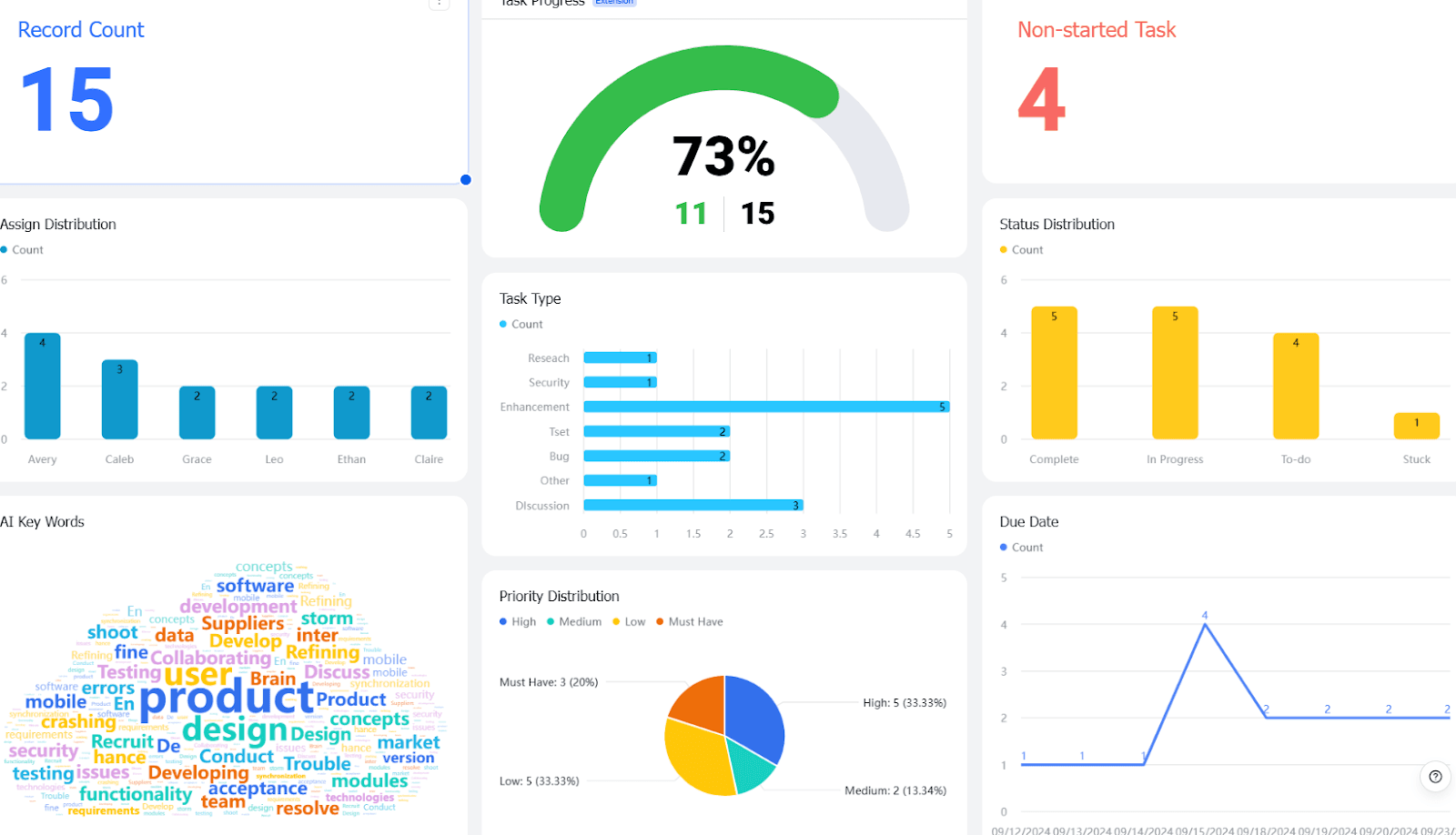This screenshot has height=835, width=1456.
Task: Toggle Count legend in Due Date chart
Action: pyautogui.click(x=1022, y=548)
